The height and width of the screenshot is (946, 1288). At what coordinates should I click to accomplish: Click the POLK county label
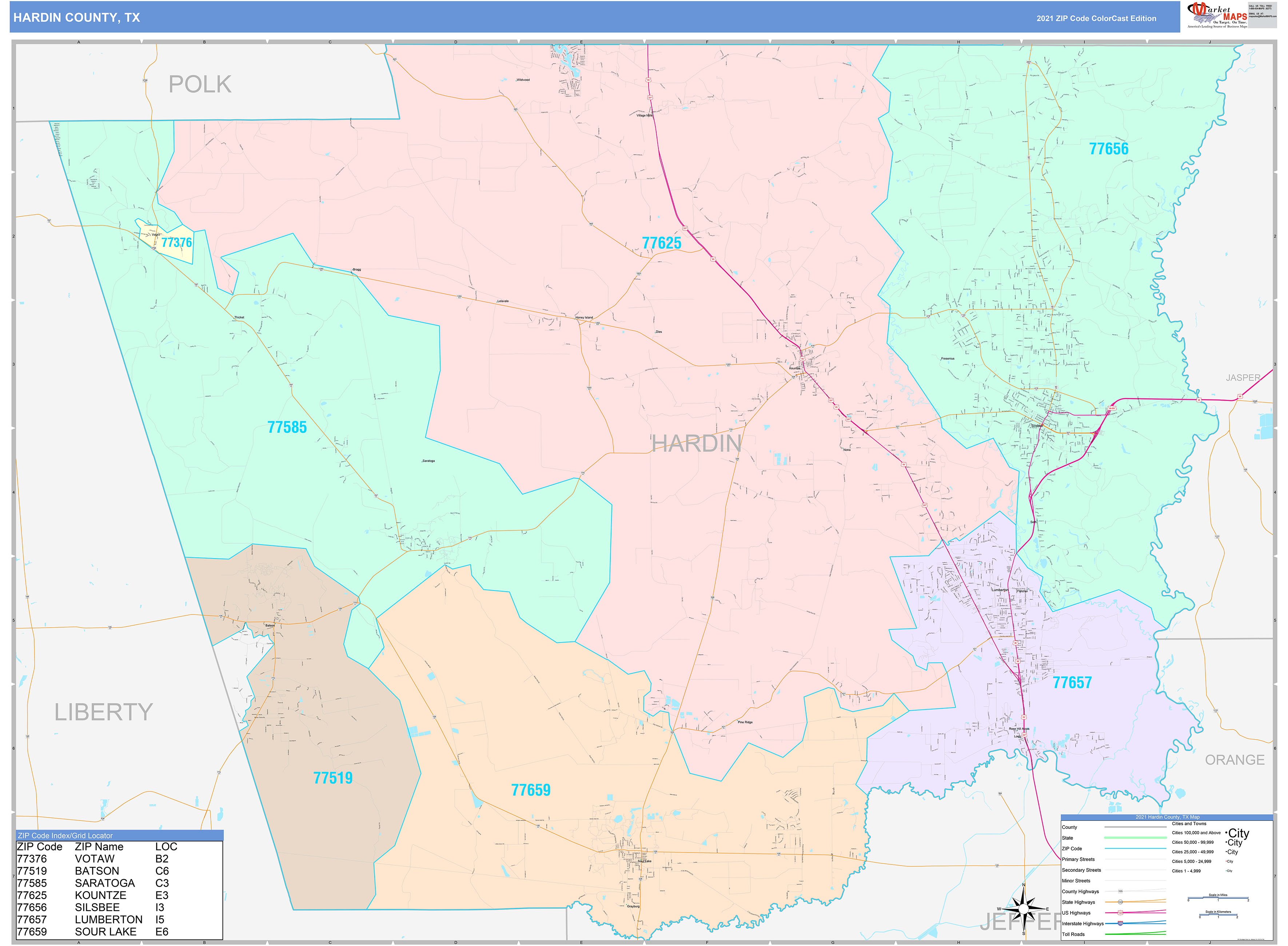(x=200, y=85)
